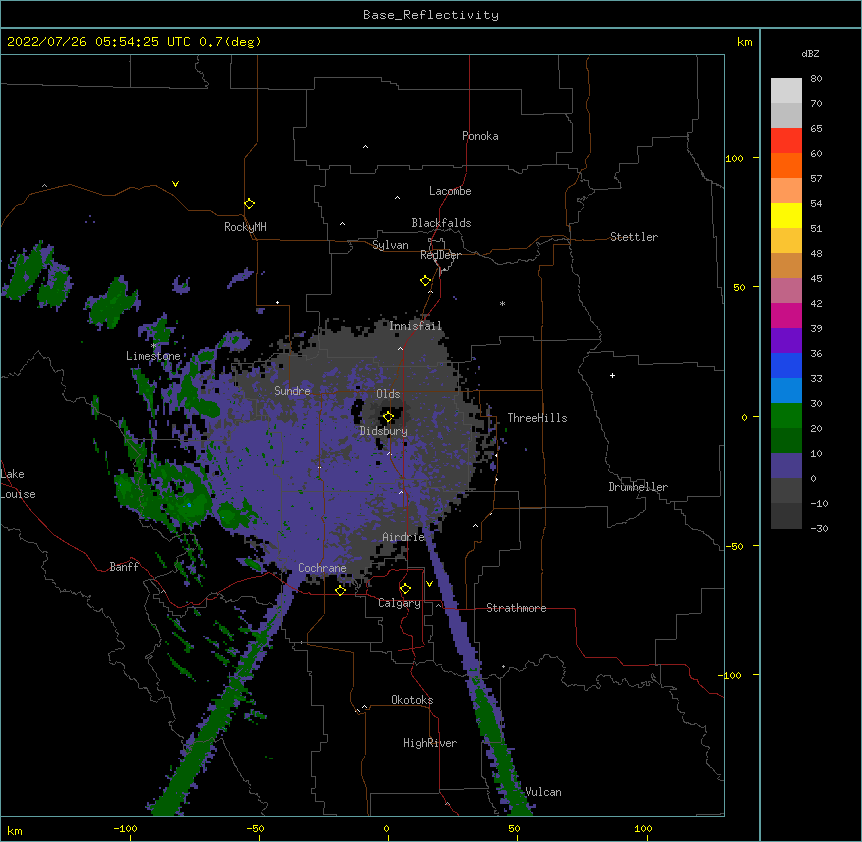Click the blue 36 dBZ legend swatch
Image resolution: width=862 pixels, height=842 pixels.
(786, 365)
